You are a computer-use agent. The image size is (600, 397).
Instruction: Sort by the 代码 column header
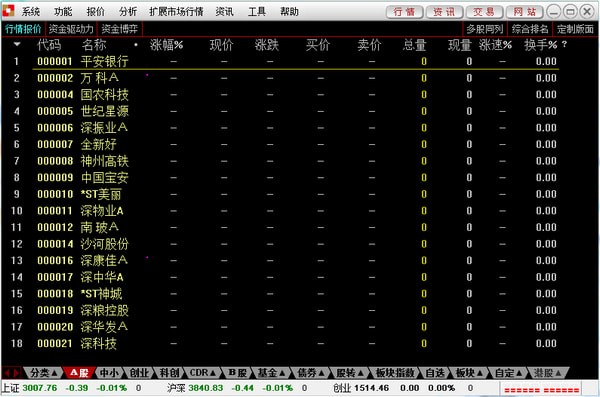tap(49, 45)
